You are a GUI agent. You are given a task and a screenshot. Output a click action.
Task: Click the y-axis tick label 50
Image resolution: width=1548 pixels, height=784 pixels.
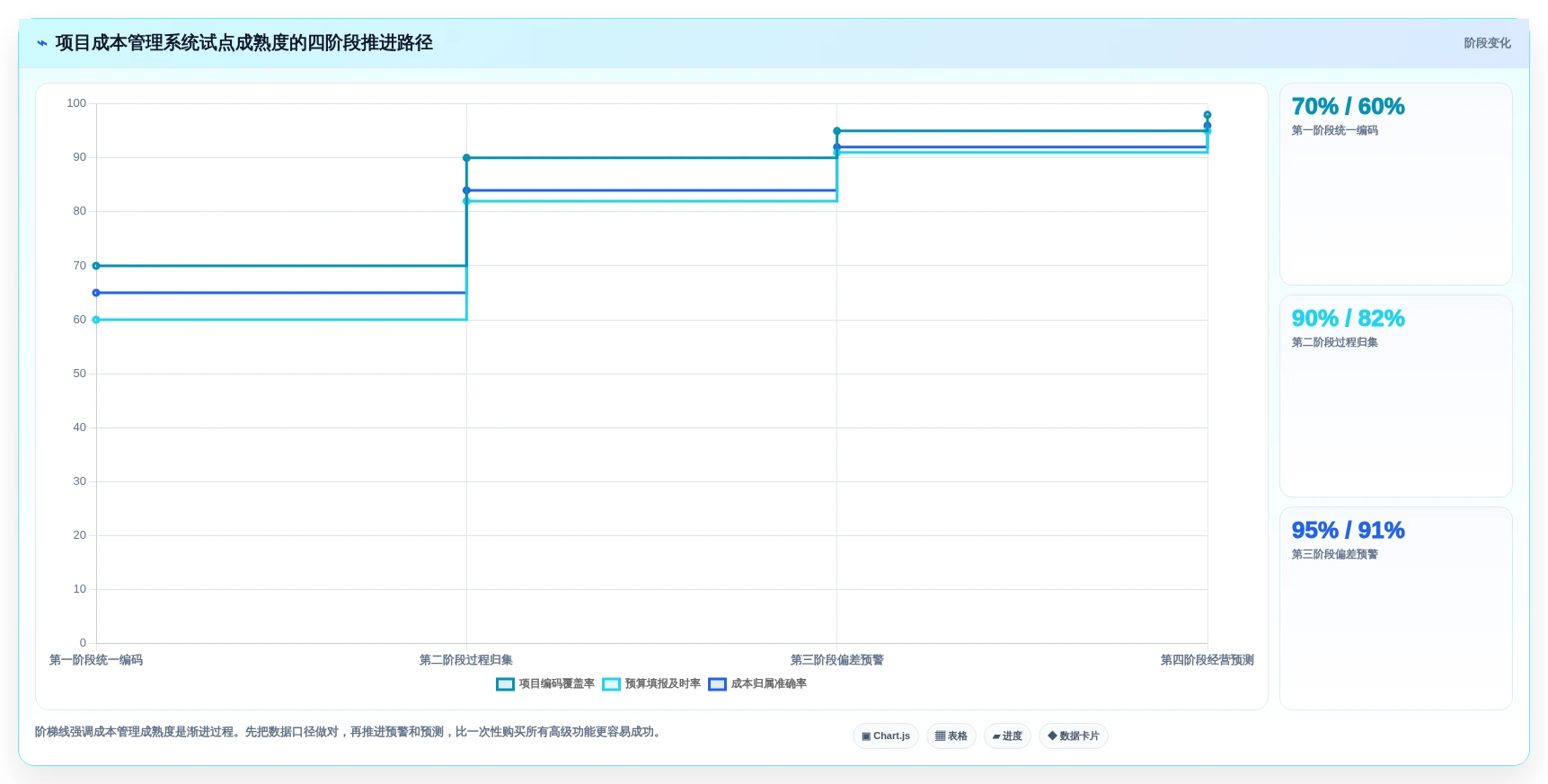click(x=80, y=374)
